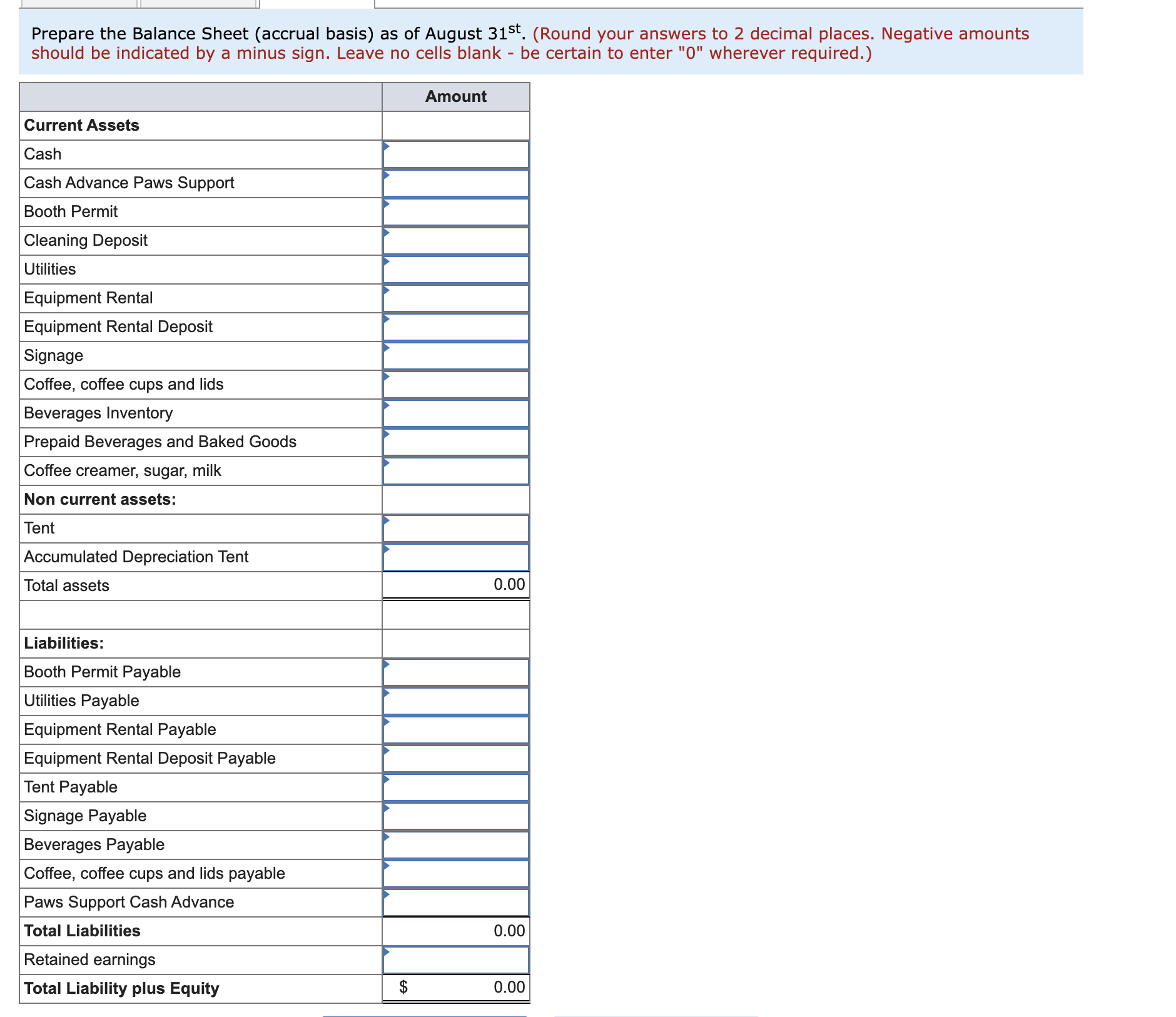Click the Tent Payable row label

tap(71, 787)
